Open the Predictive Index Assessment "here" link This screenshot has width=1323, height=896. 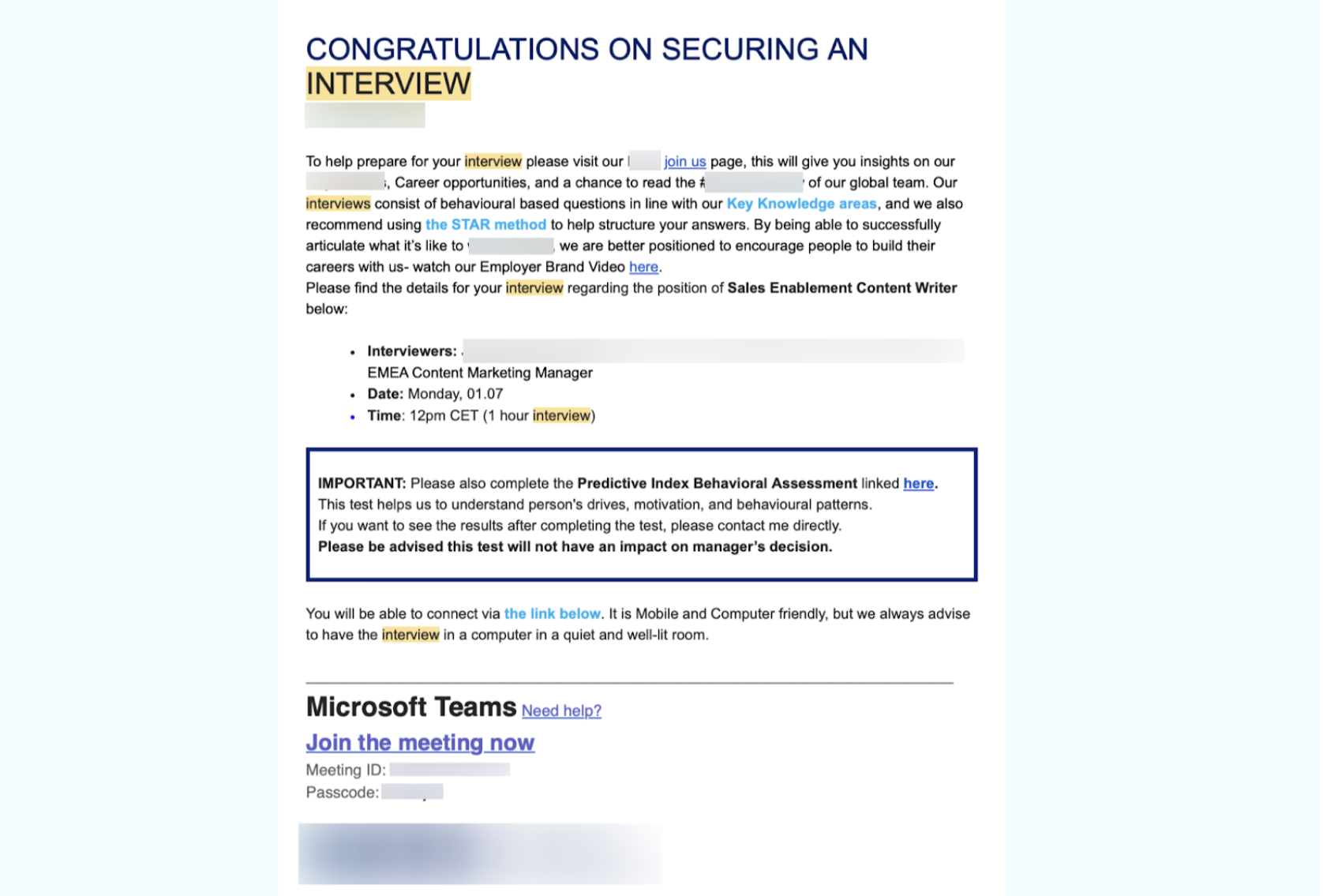[x=918, y=484]
